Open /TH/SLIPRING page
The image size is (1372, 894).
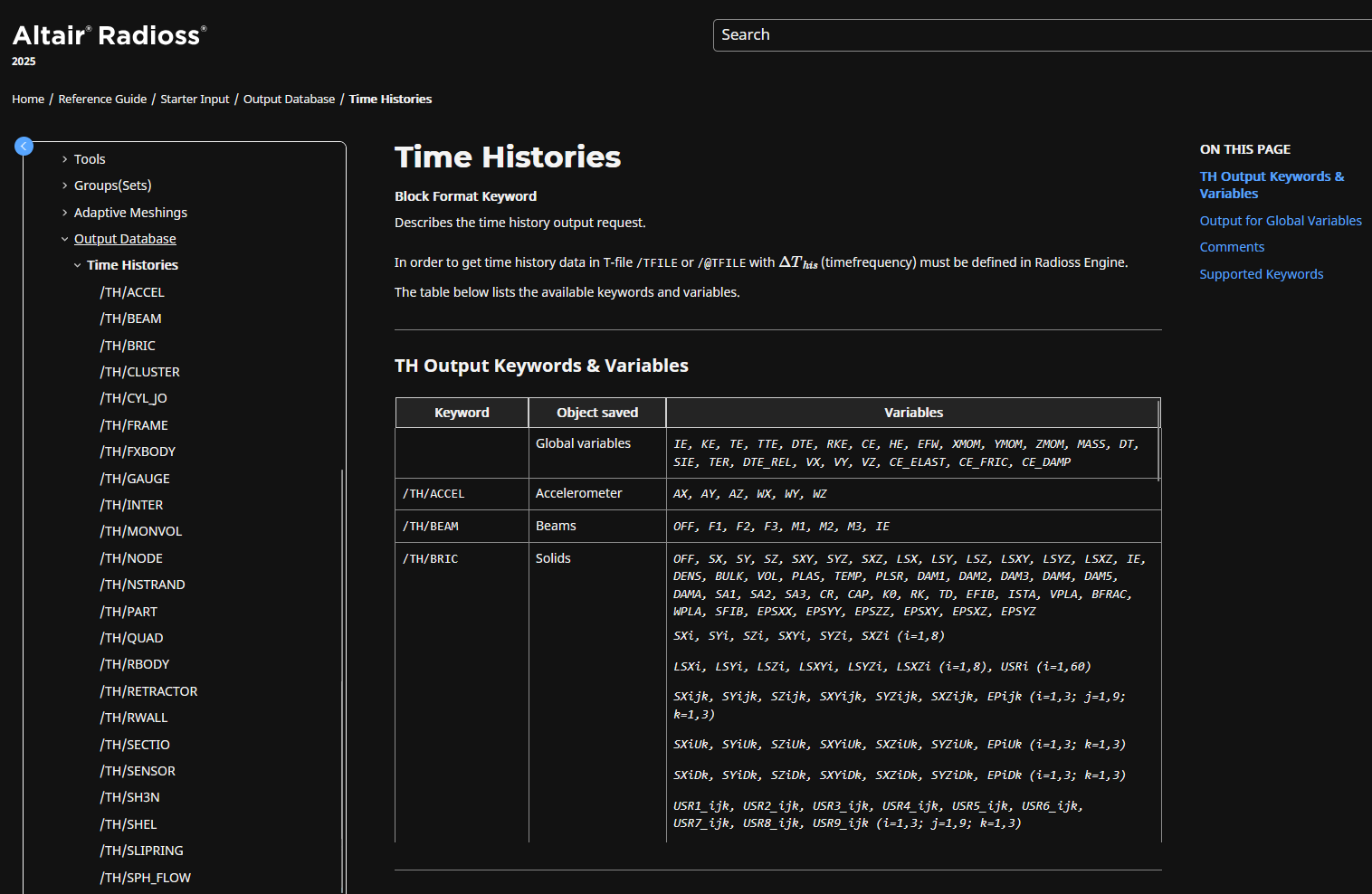(x=141, y=851)
